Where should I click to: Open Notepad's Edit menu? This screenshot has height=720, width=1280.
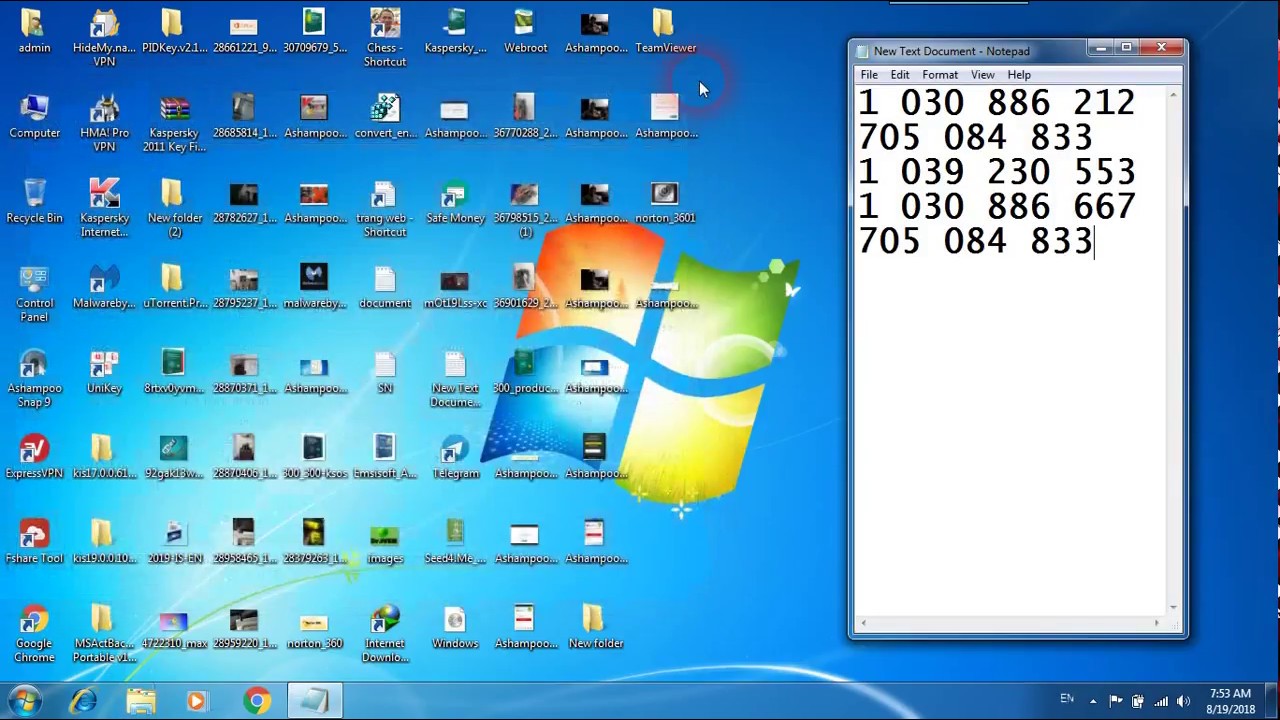pos(900,75)
